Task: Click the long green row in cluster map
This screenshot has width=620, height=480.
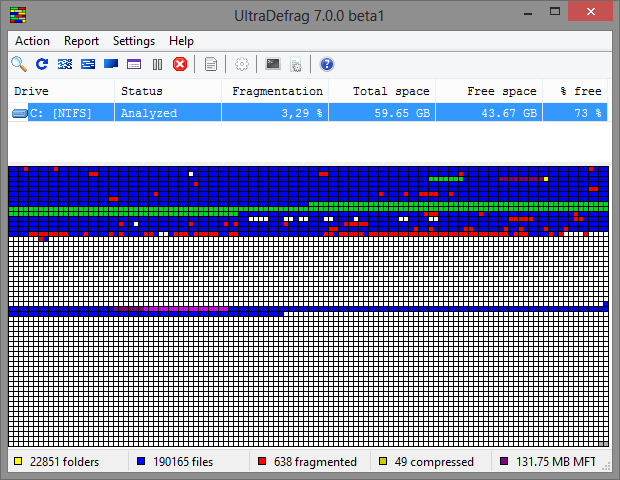Action: pos(308,209)
